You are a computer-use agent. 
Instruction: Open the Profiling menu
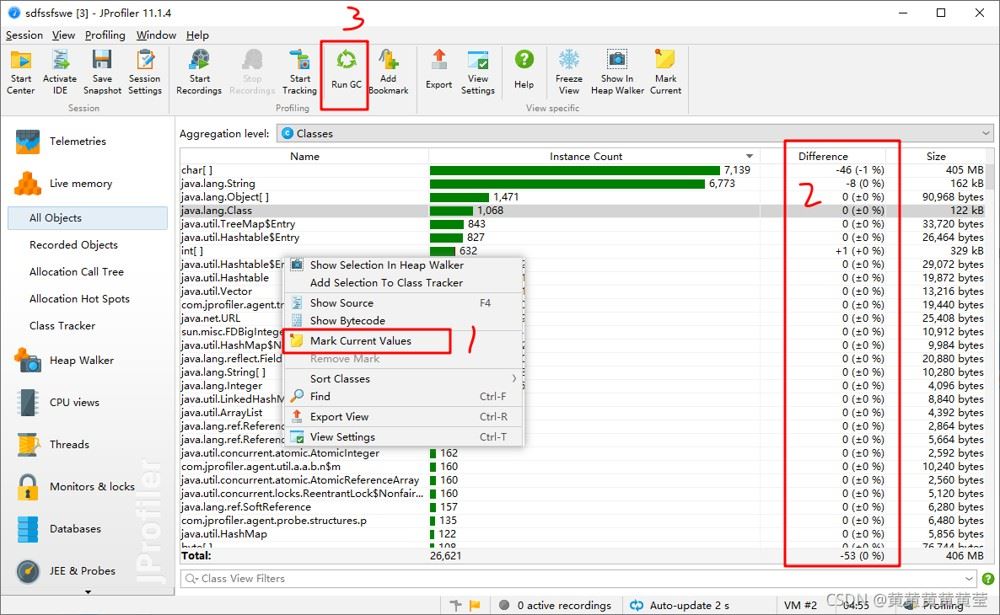[x=105, y=35]
